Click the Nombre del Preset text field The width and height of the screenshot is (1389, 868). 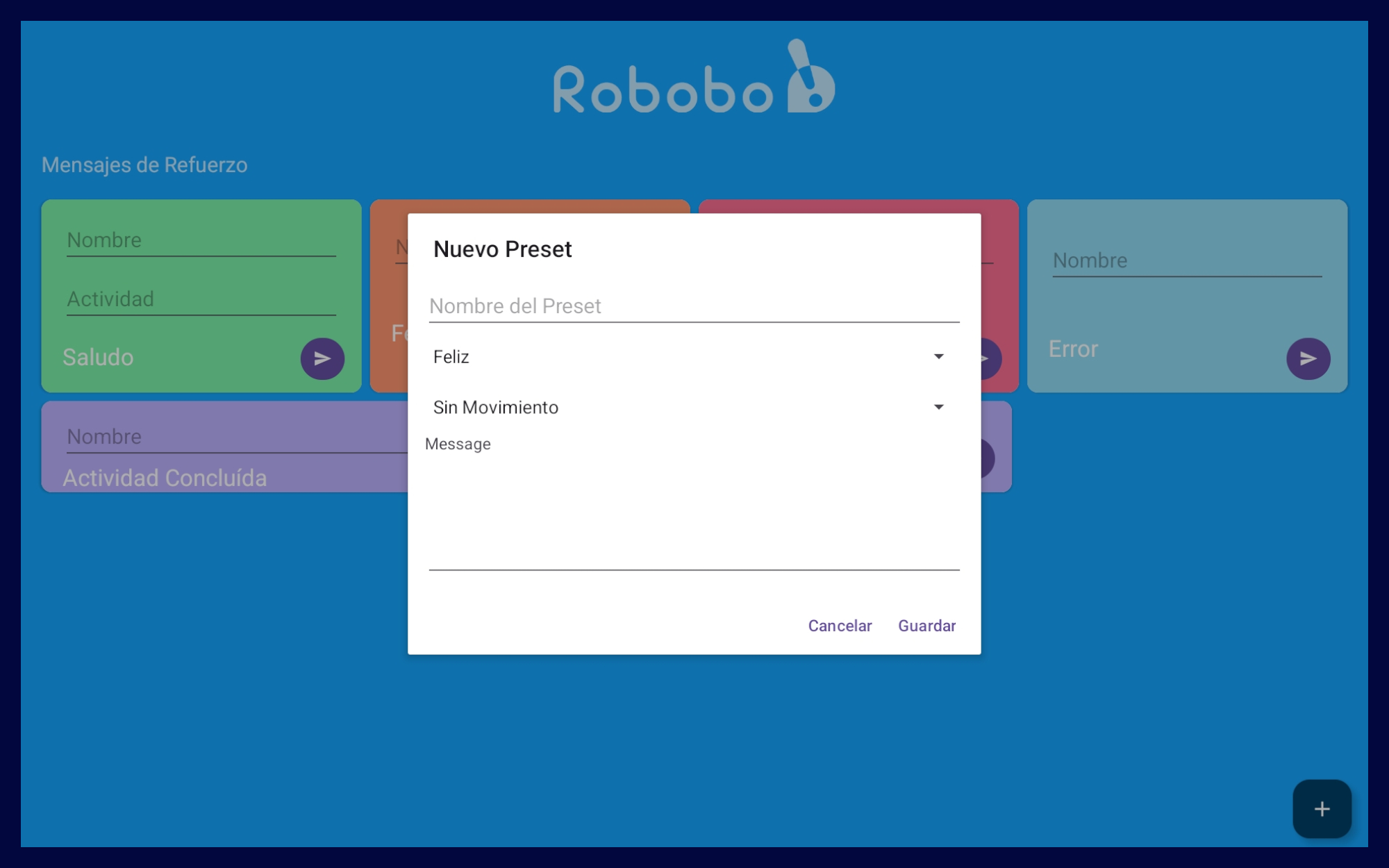pos(692,306)
